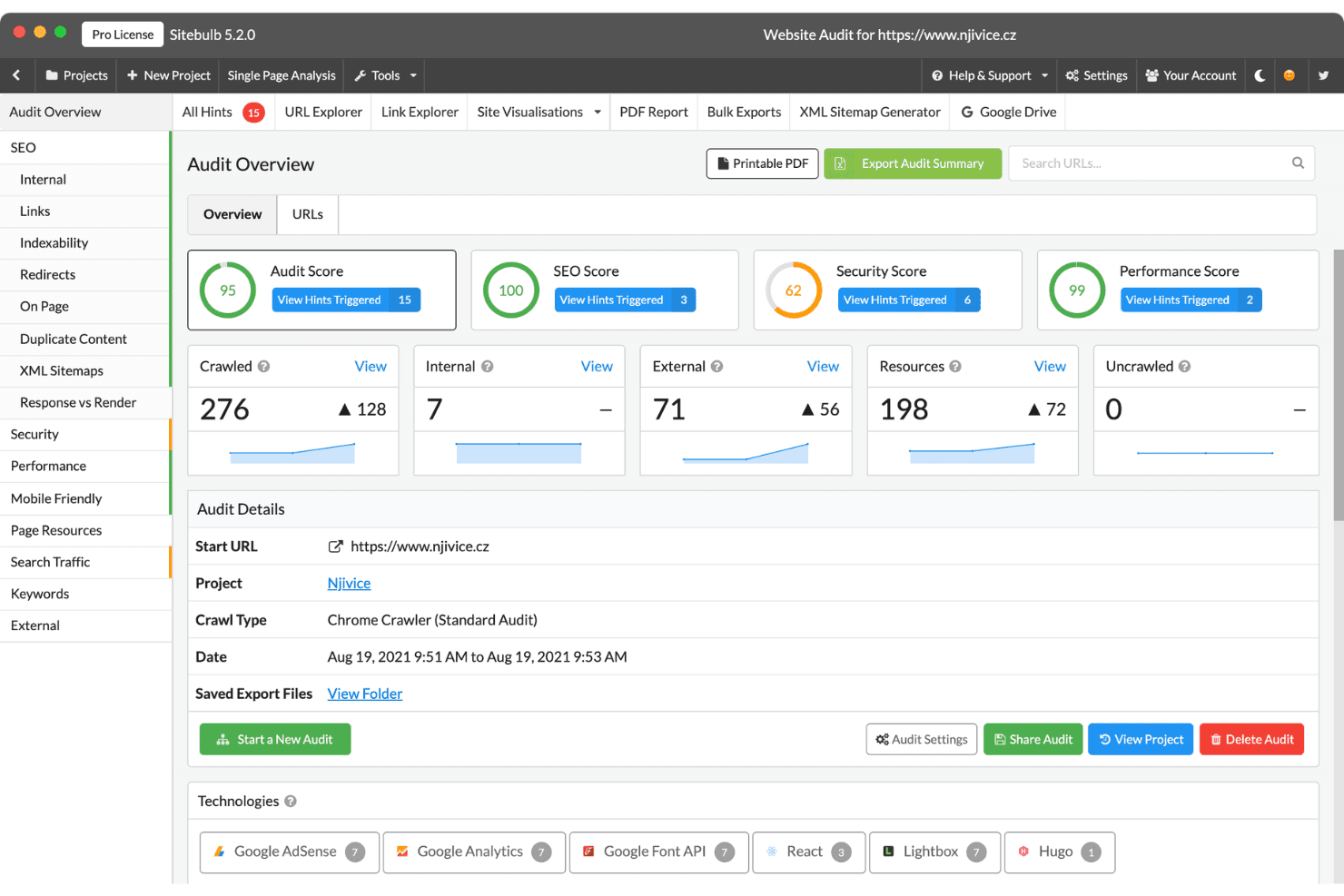Open the Twitter bird icon
The image size is (1344, 896).
(x=1323, y=75)
